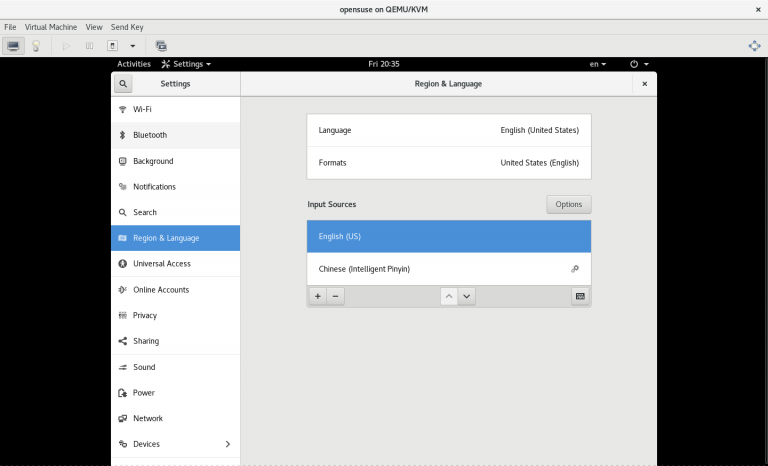Move input source down
Screen dimensions: 768x466
467,296
